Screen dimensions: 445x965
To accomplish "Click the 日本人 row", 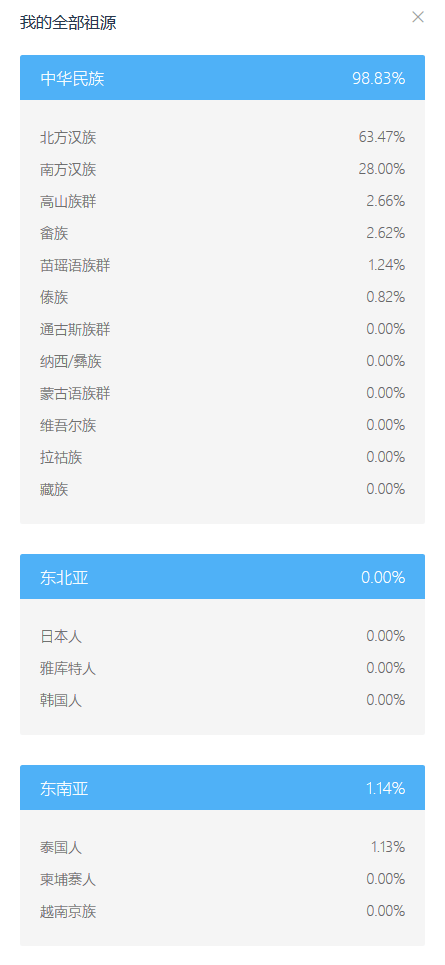I will click(x=222, y=636).
